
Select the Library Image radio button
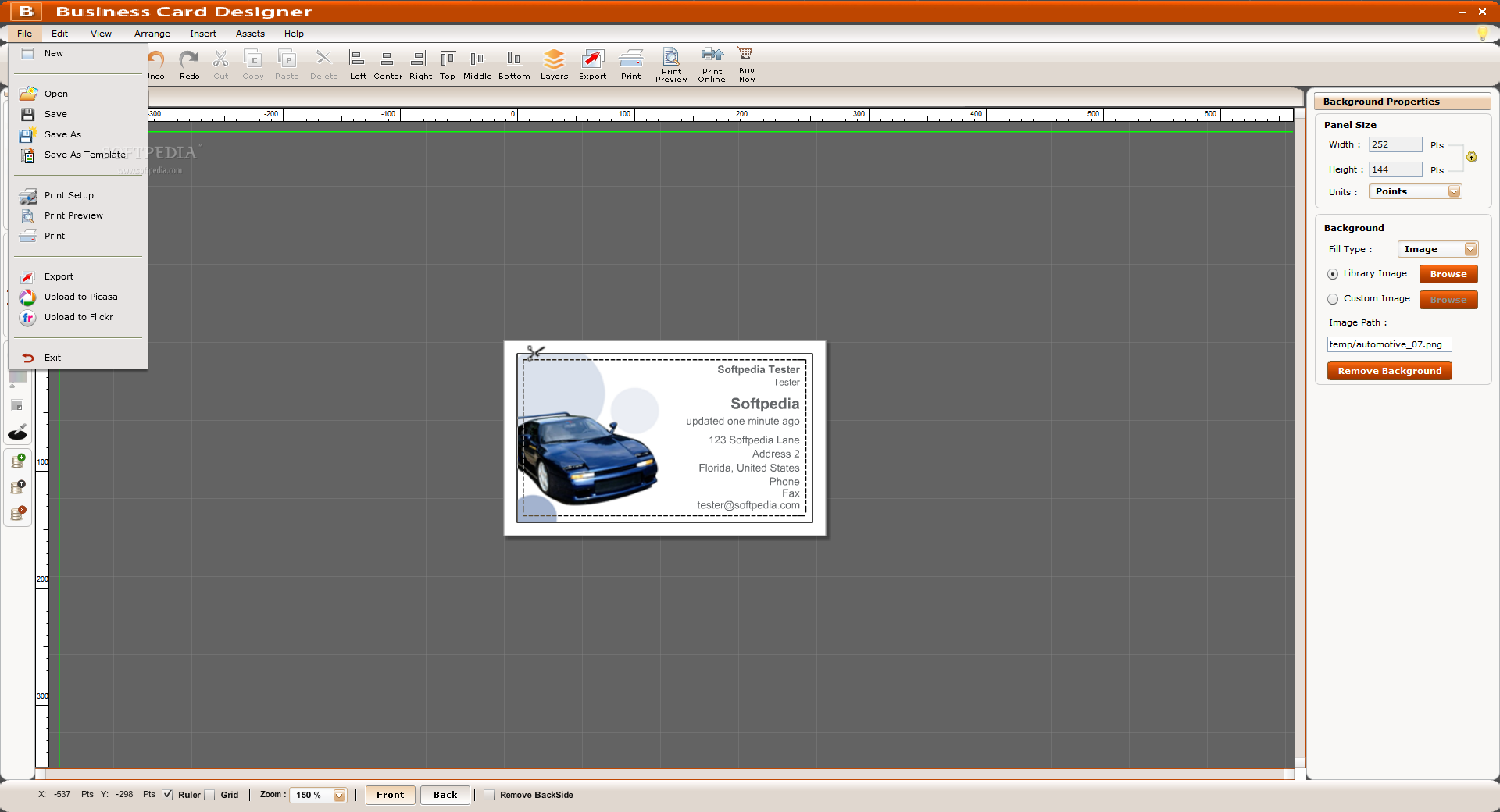coord(1333,274)
